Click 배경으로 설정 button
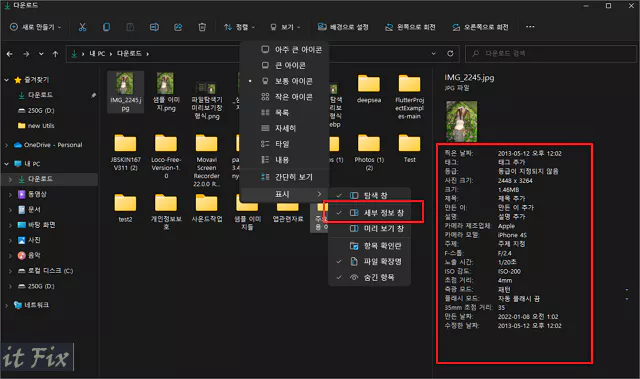Image resolution: width=640 pixels, height=379 pixels. click(343, 27)
